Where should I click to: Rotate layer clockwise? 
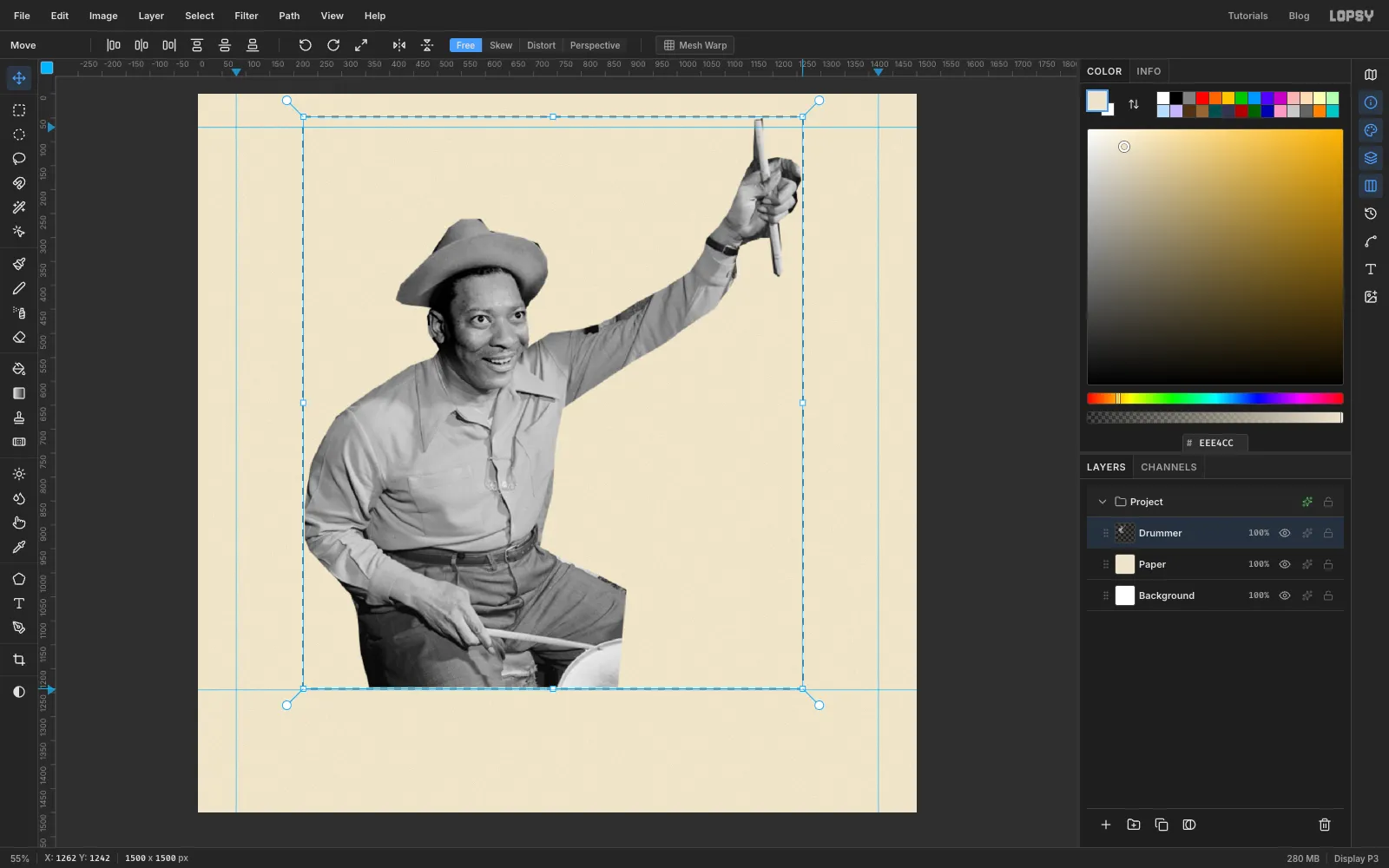(333, 45)
